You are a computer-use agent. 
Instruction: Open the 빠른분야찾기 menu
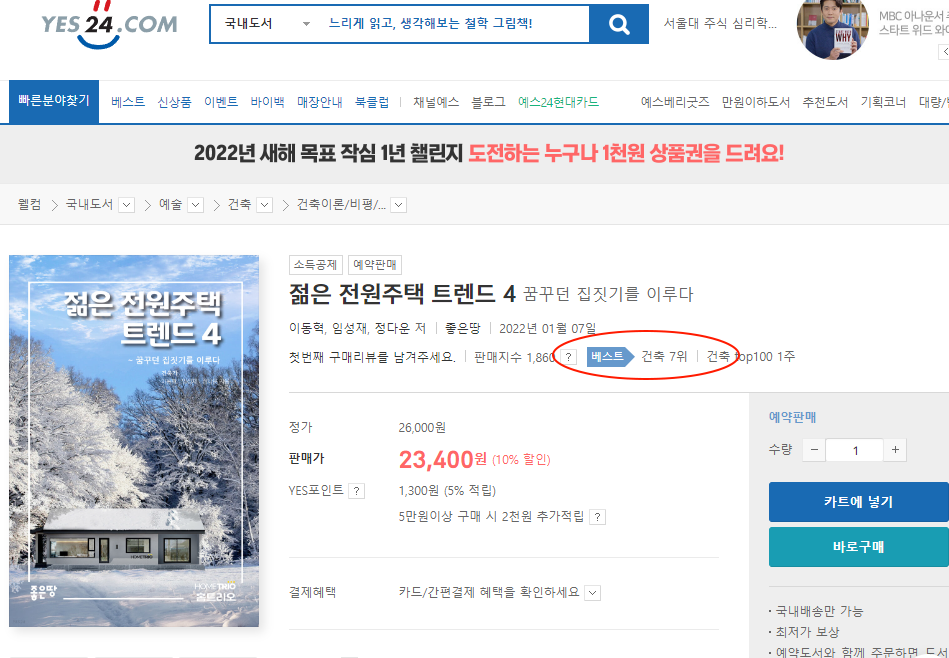click(54, 102)
